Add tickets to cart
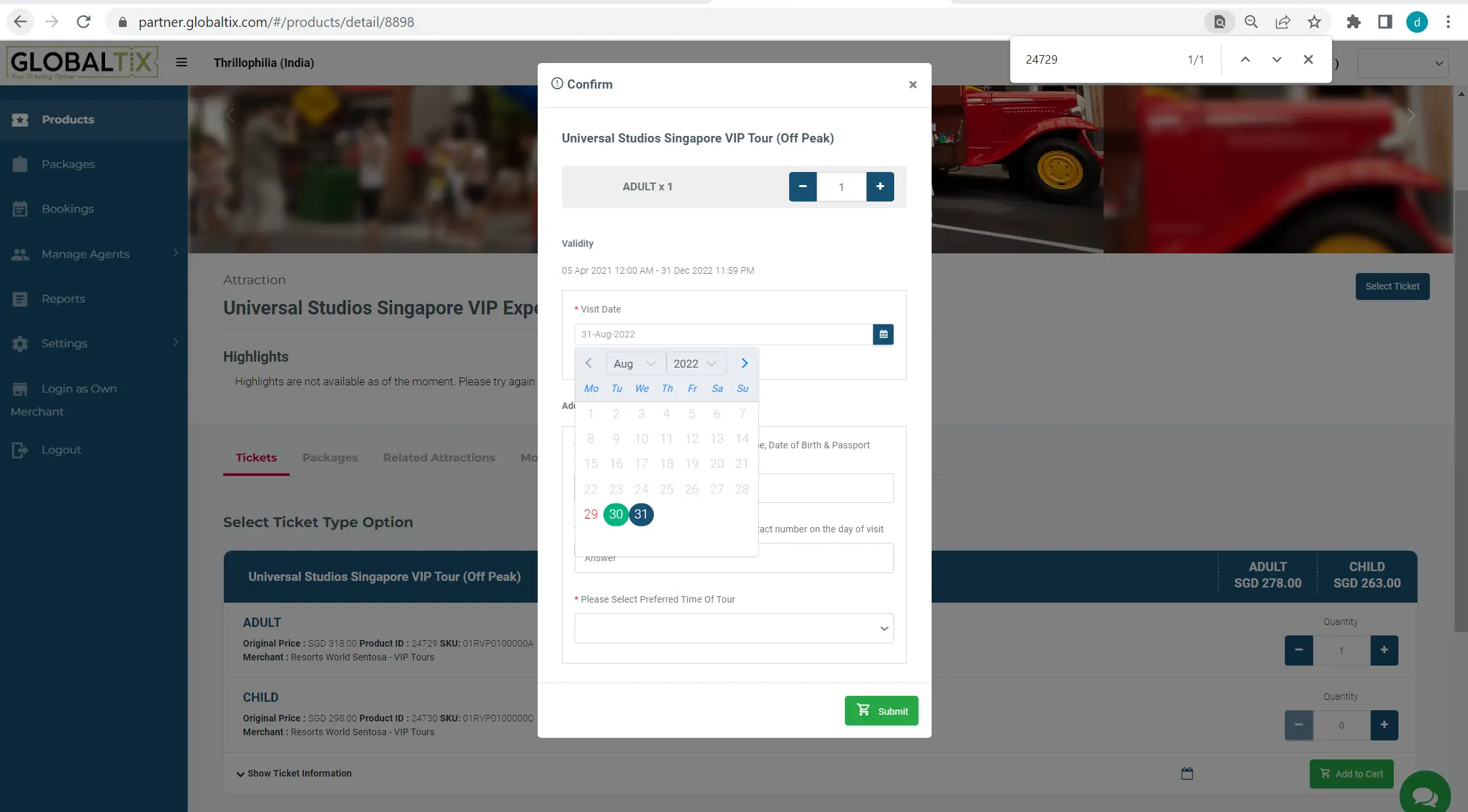Image resolution: width=1468 pixels, height=812 pixels. 1351,774
